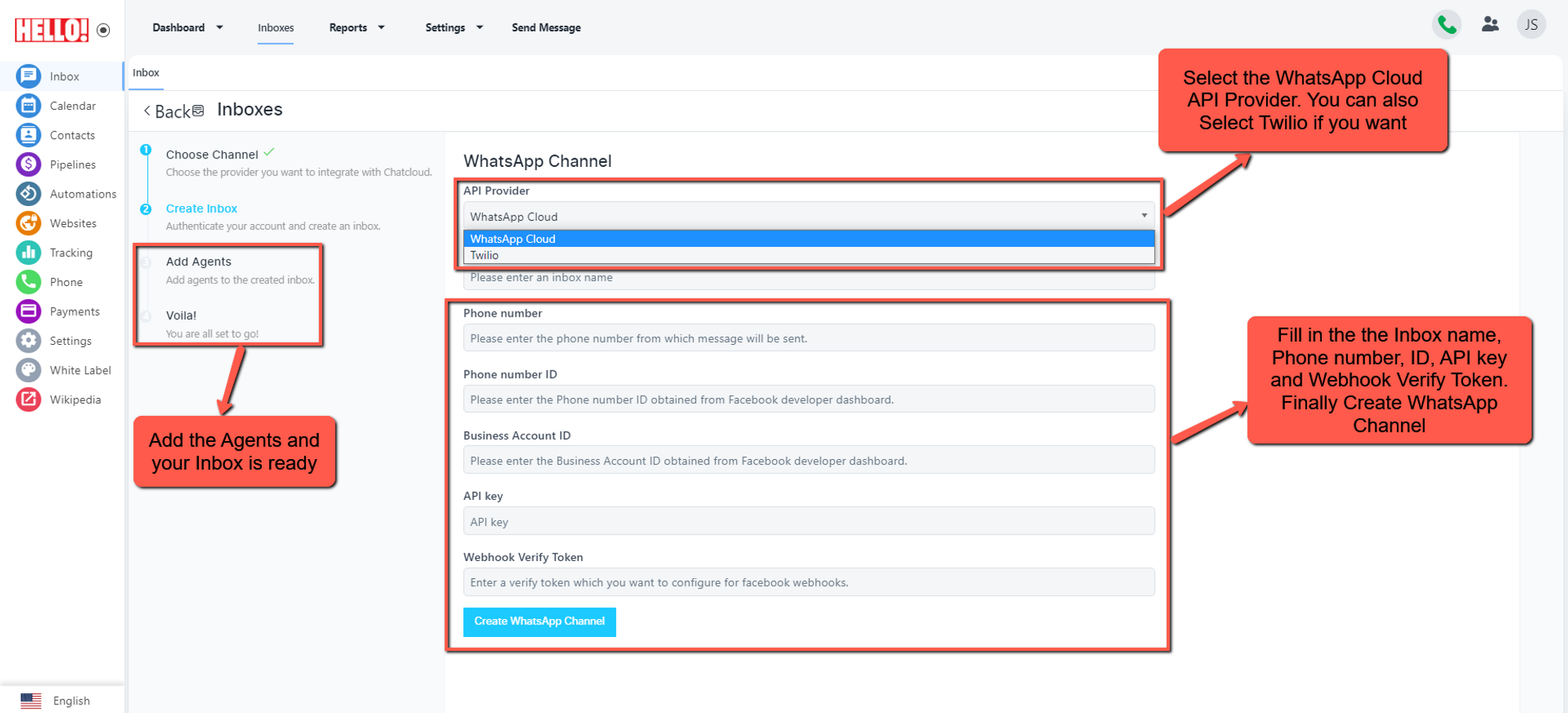
Task: Expand the Dashboard dropdown menu
Action: click(187, 27)
